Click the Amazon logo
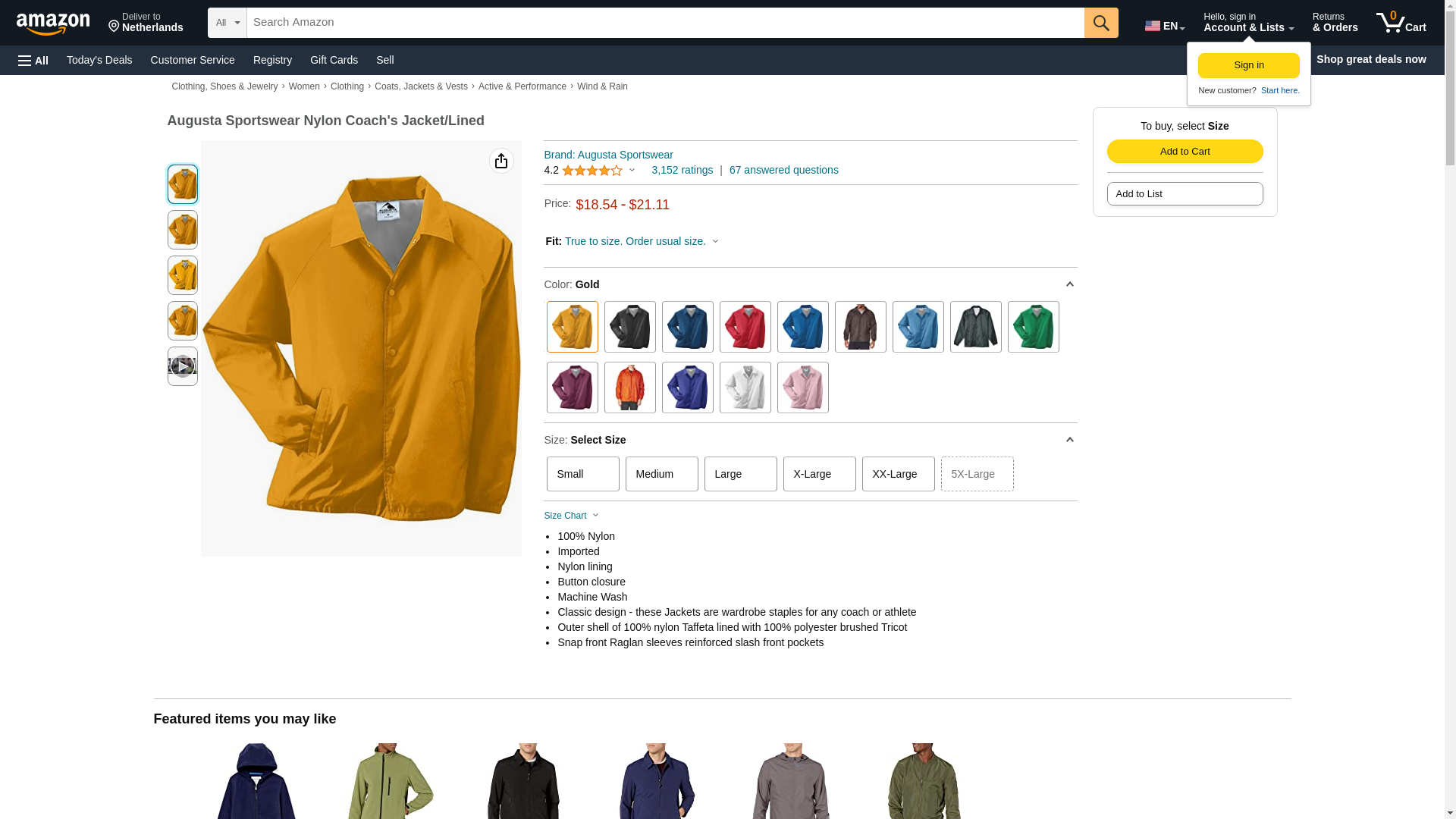This screenshot has height=819, width=1456. pos(53,24)
